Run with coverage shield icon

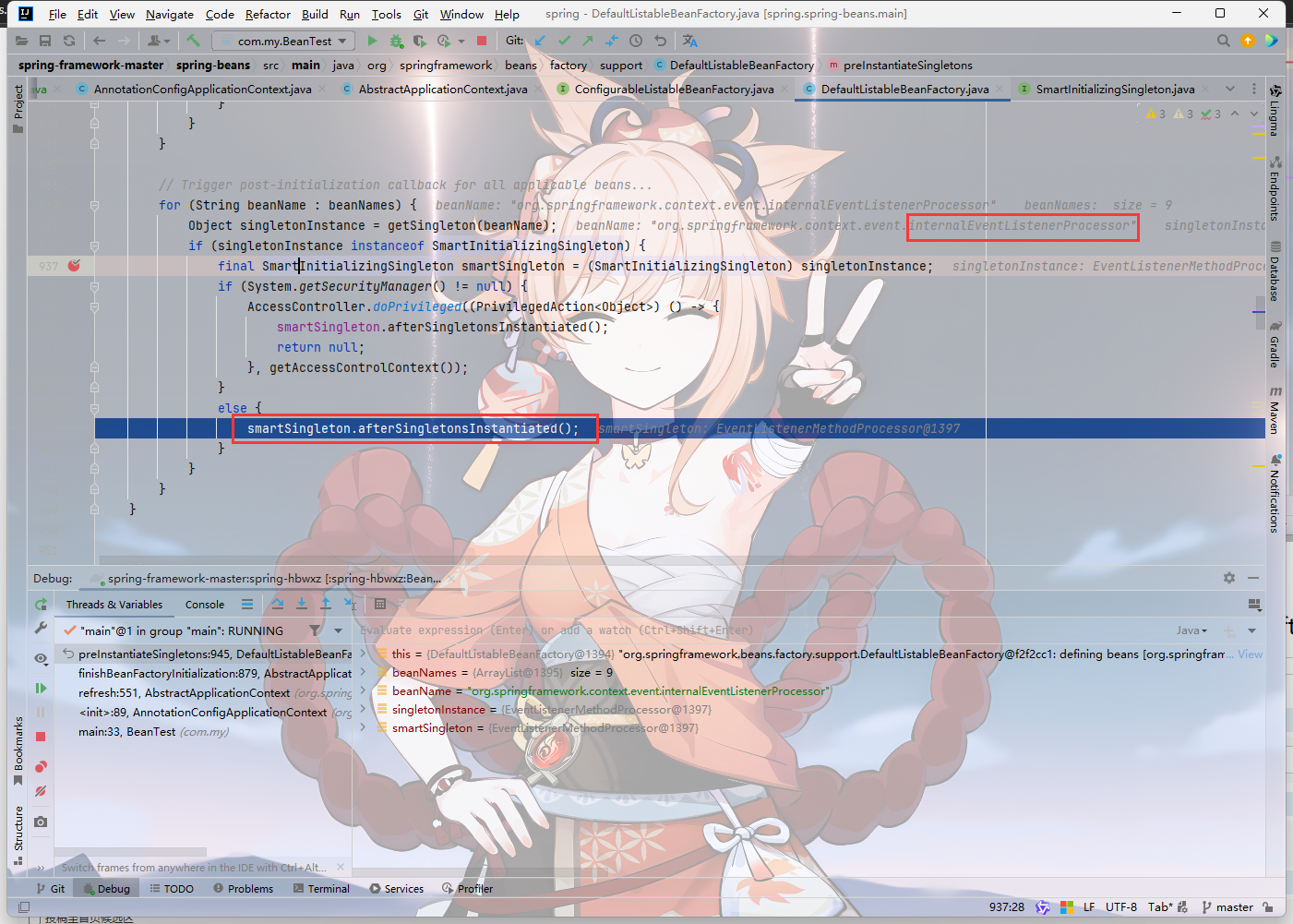(420, 41)
